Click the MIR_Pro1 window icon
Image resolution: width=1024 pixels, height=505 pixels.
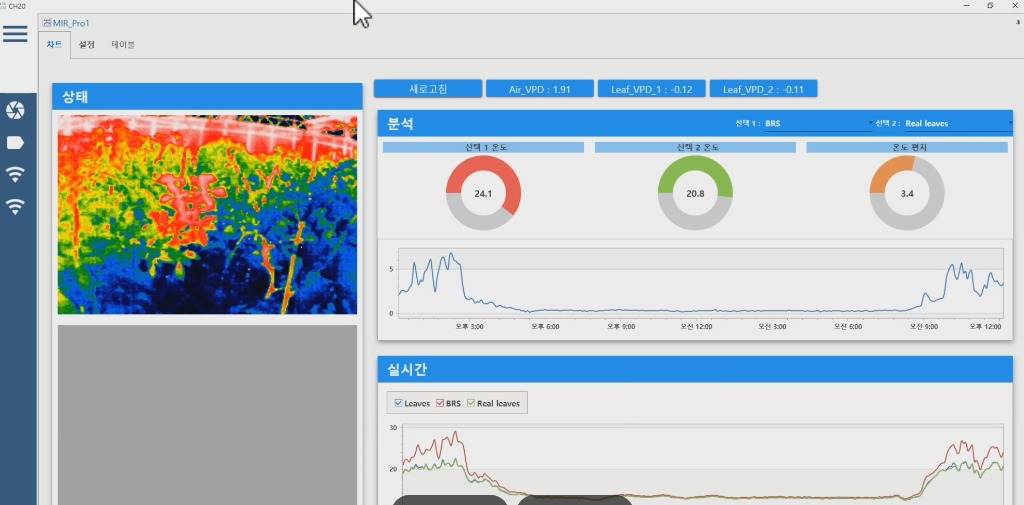(x=46, y=23)
